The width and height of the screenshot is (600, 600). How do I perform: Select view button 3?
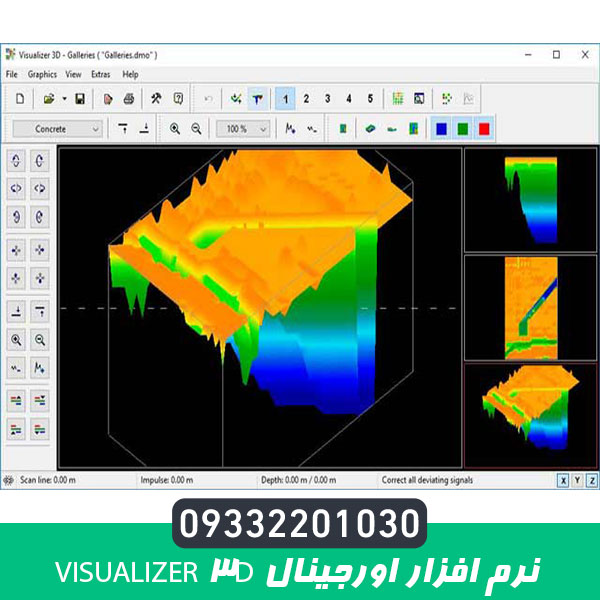[x=328, y=99]
